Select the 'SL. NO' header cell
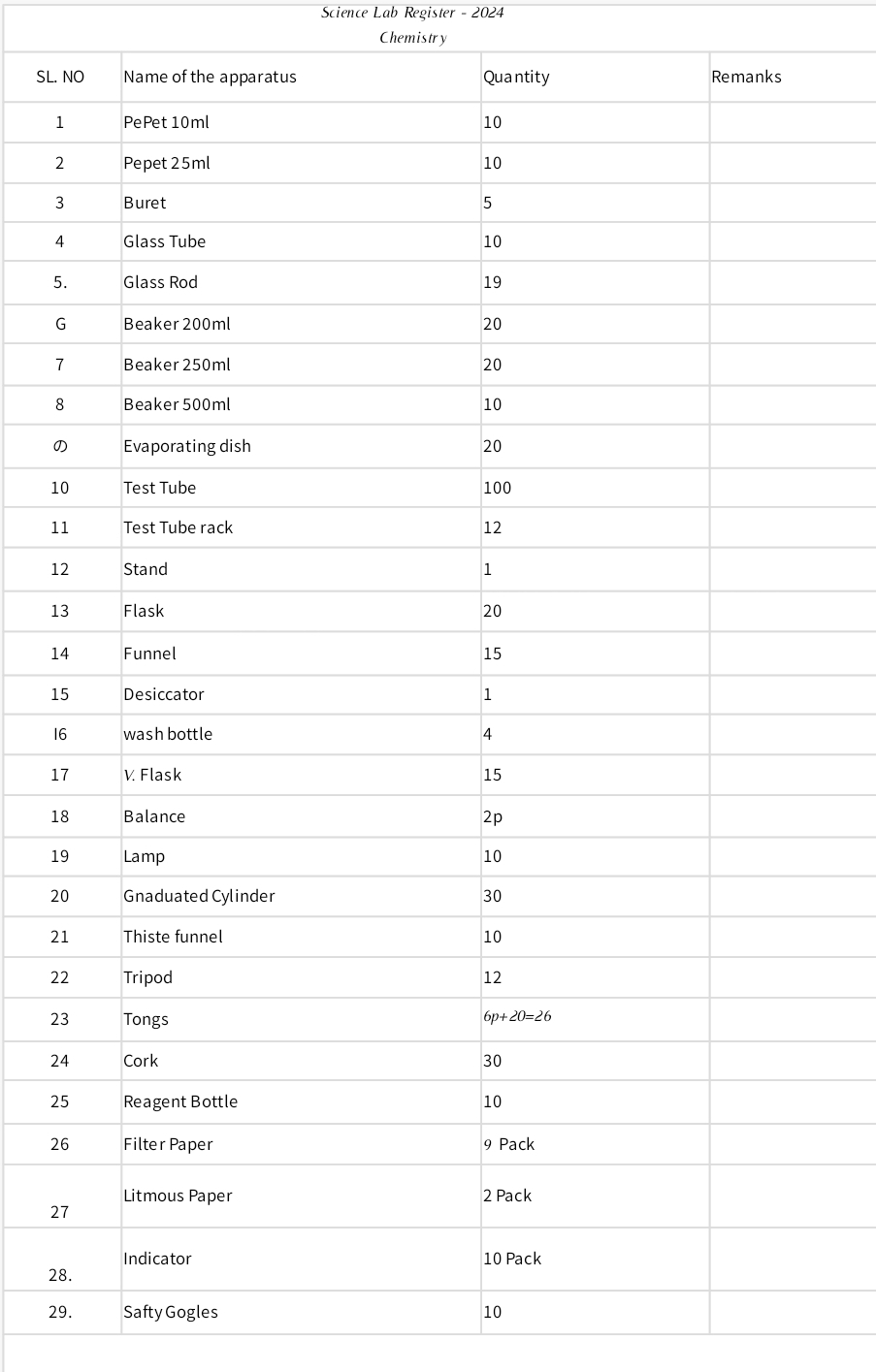Viewport: 876px width, 1372px height. [x=60, y=77]
